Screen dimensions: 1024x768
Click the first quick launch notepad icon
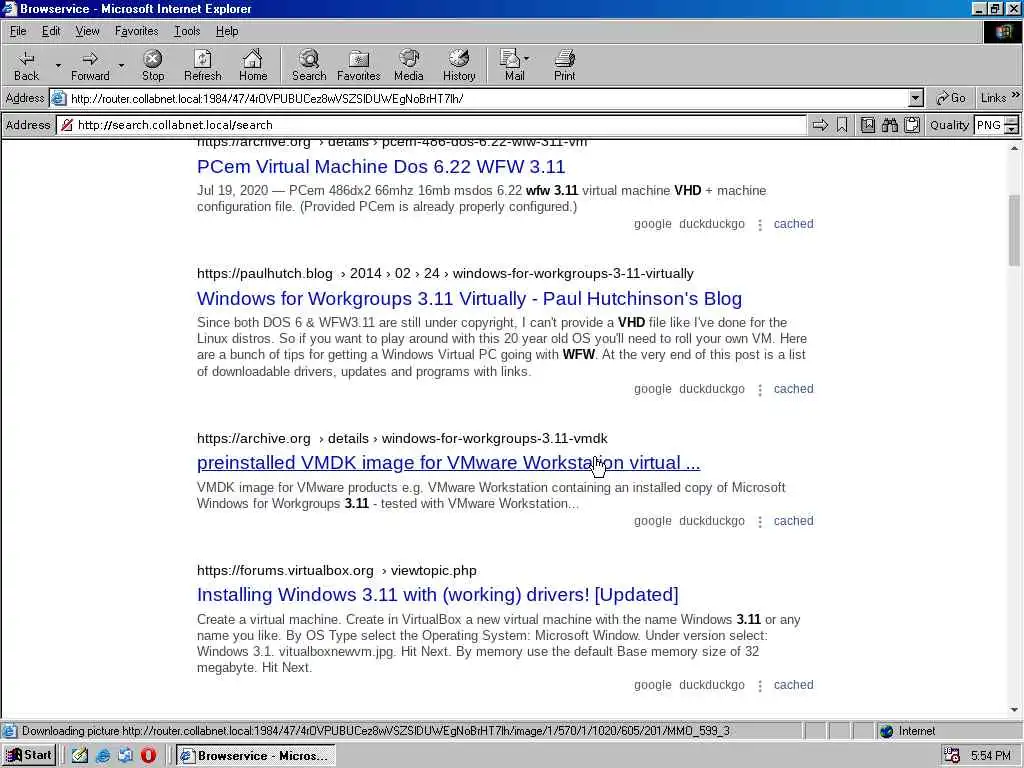pyautogui.click(x=80, y=756)
